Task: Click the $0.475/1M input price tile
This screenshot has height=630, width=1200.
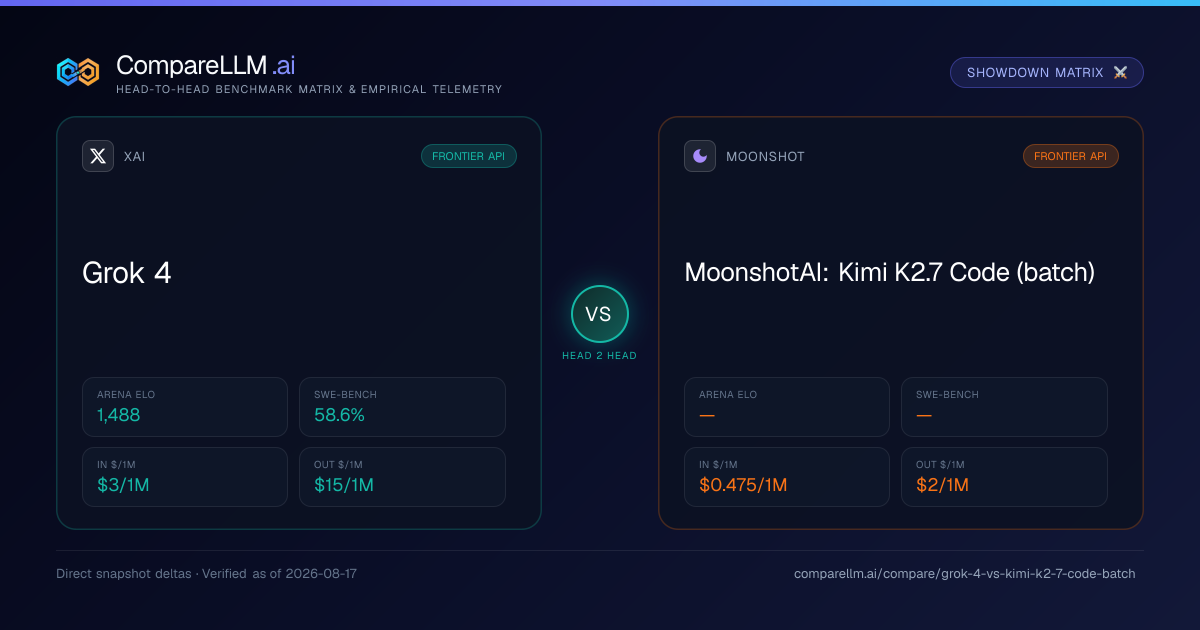Action: 787,477
